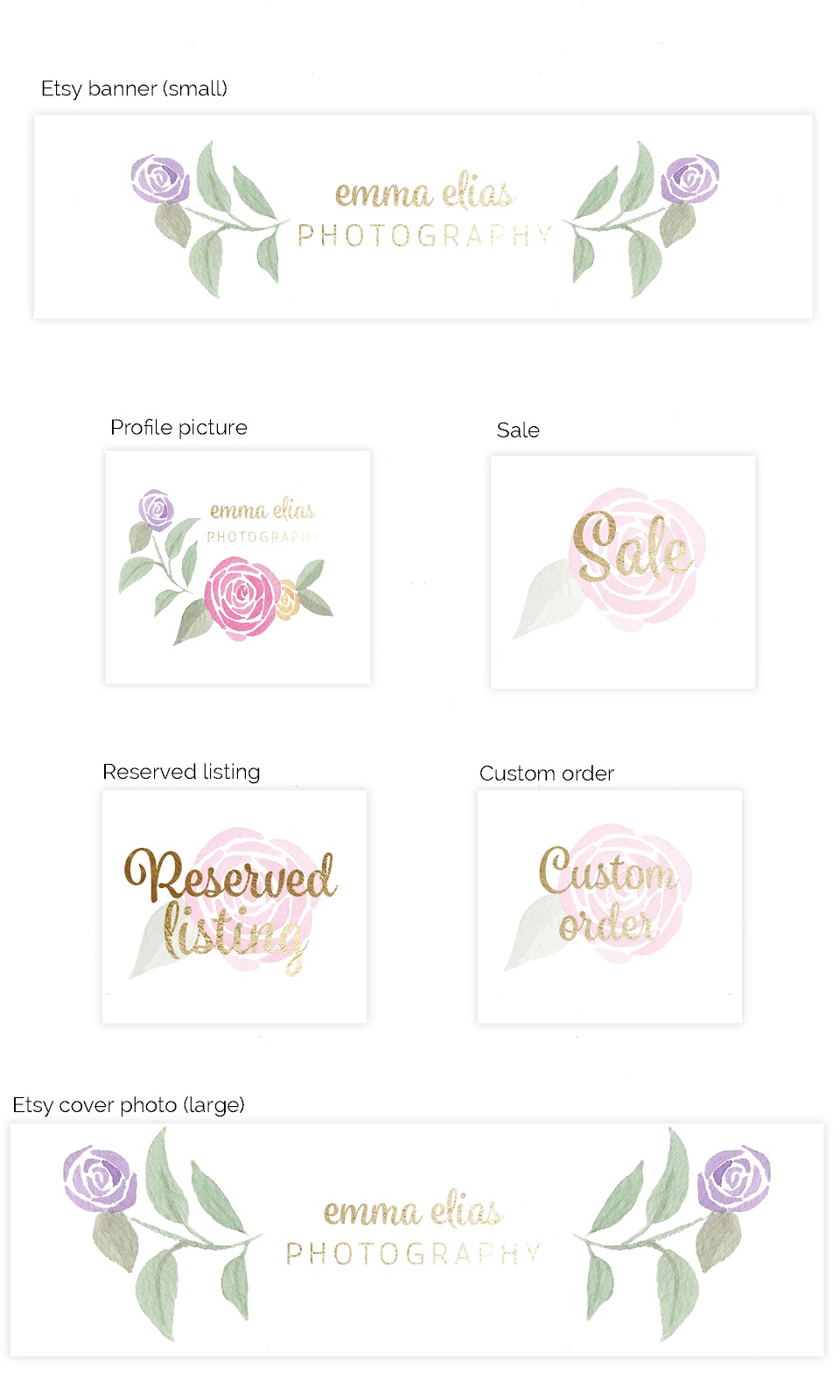Click 'emma elias' text in small banner
This screenshot has height=1400, width=840.
(424, 192)
